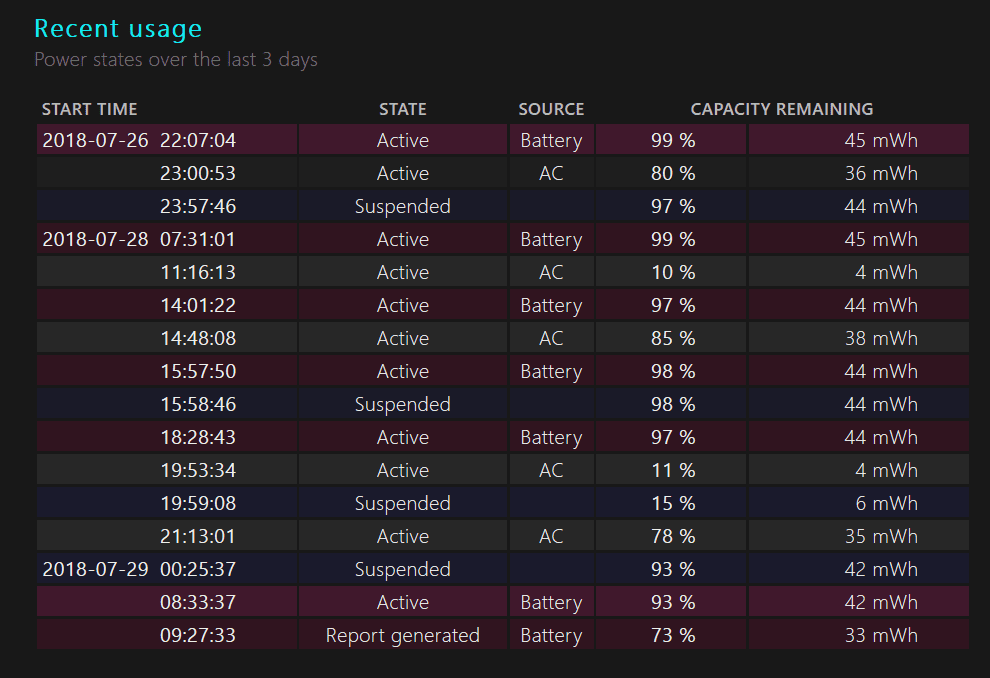This screenshot has width=990, height=678.
Task: Select the 2018-07-29 00:25:37 date entry
Action: 139,569
